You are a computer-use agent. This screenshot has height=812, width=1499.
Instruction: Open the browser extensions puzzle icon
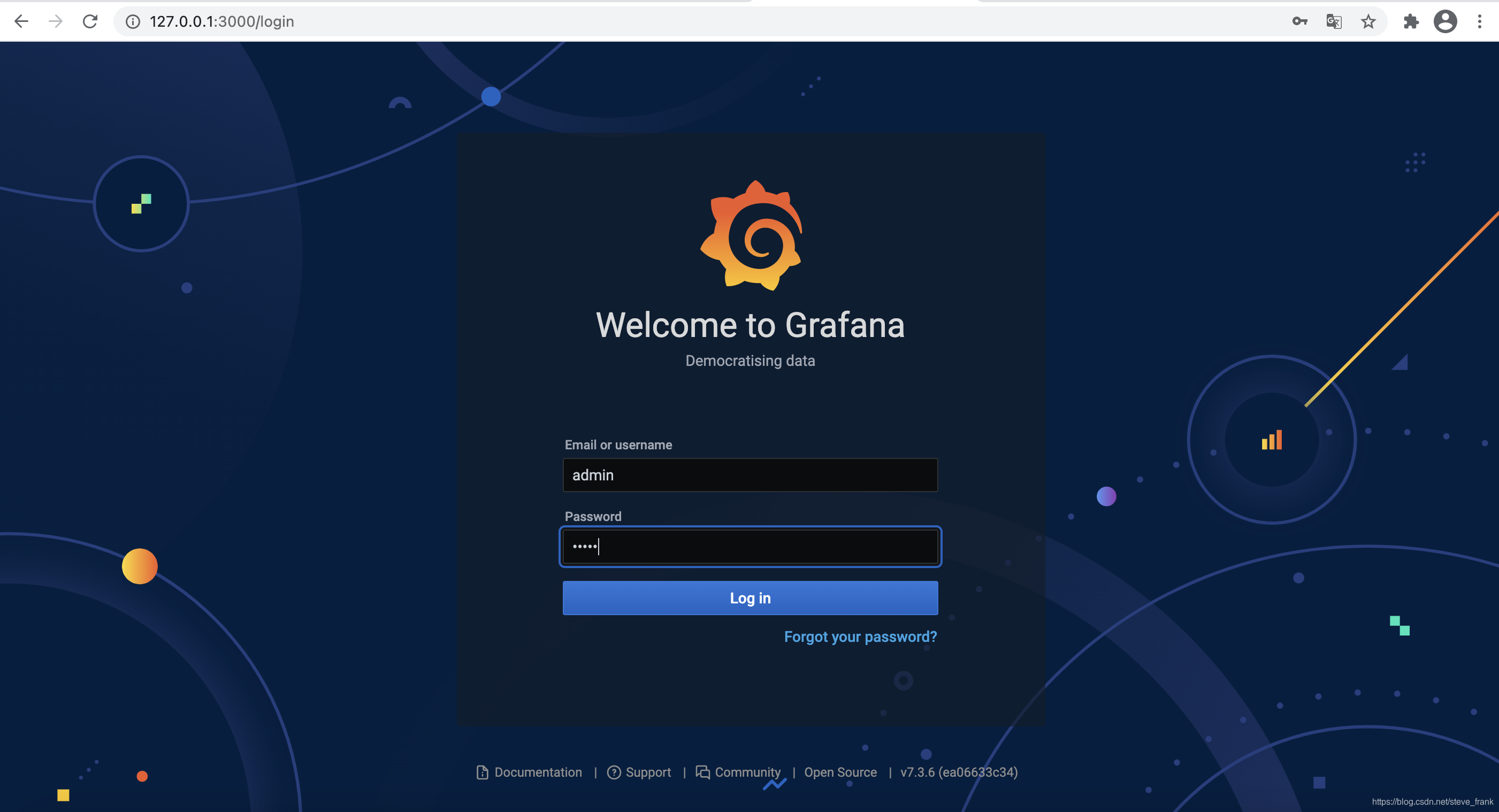click(1411, 21)
